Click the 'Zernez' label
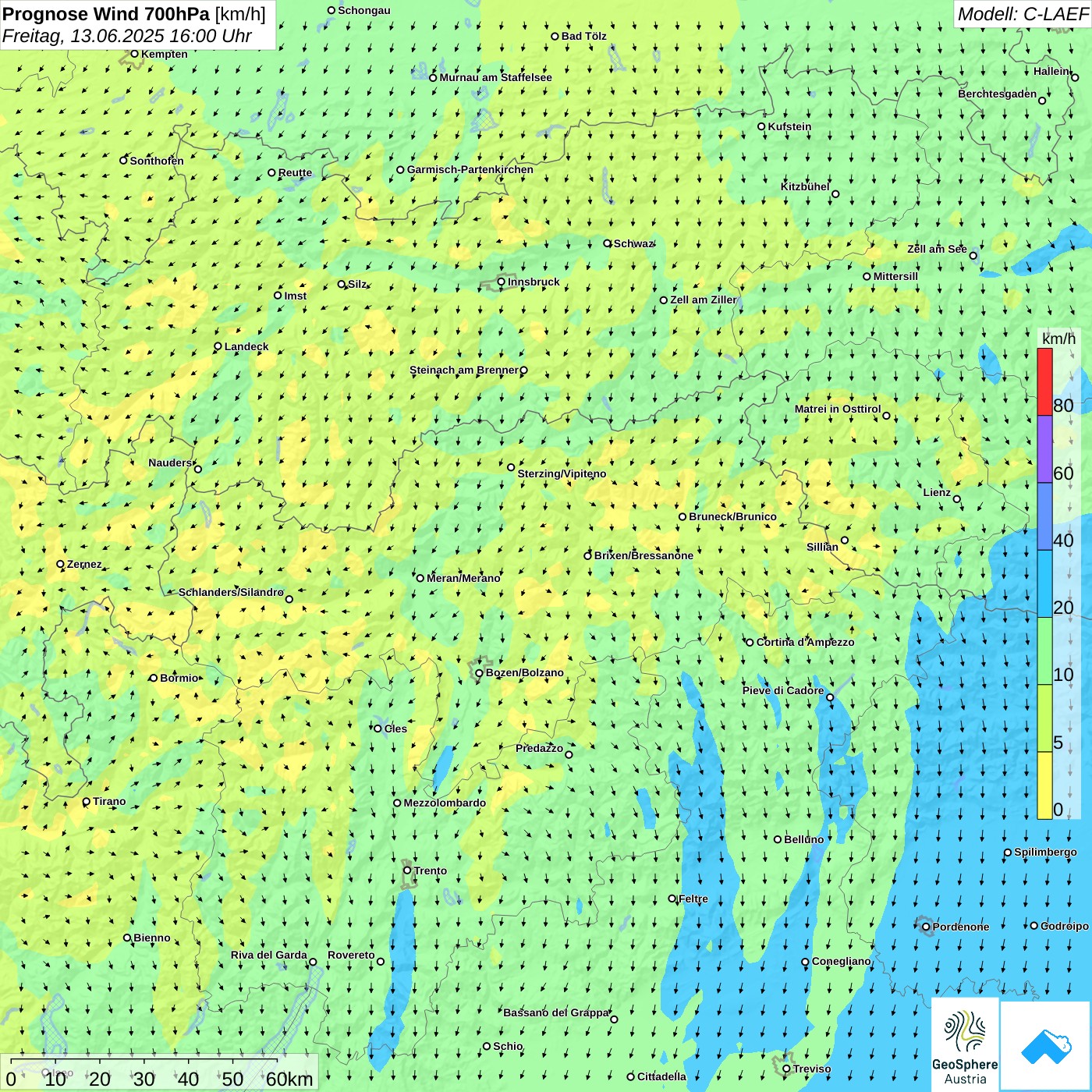The image size is (1092, 1092). click(x=84, y=564)
